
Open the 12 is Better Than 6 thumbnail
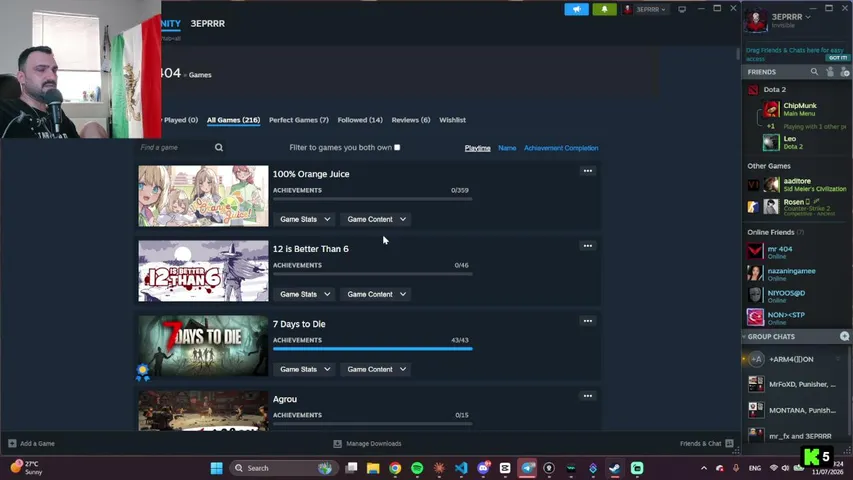pyautogui.click(x=203, y=271)
